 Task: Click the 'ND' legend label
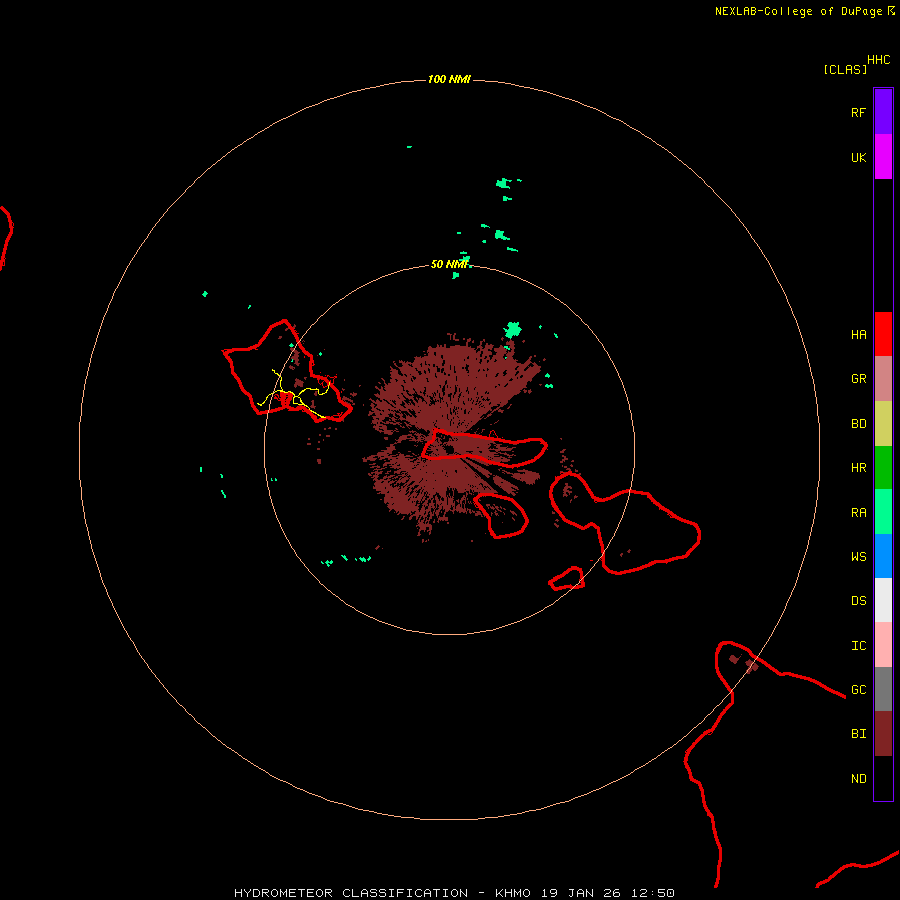point(858,779)
